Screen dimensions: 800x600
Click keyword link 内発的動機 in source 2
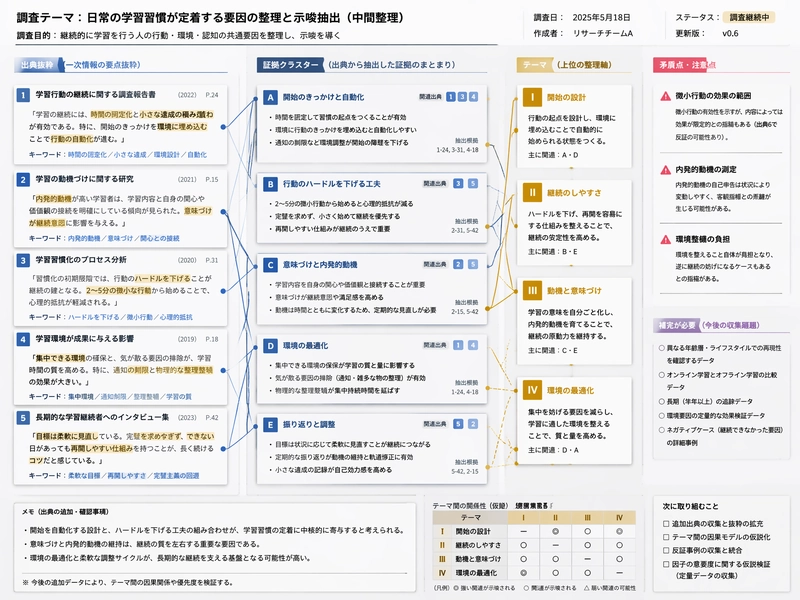tap(84, 238)
